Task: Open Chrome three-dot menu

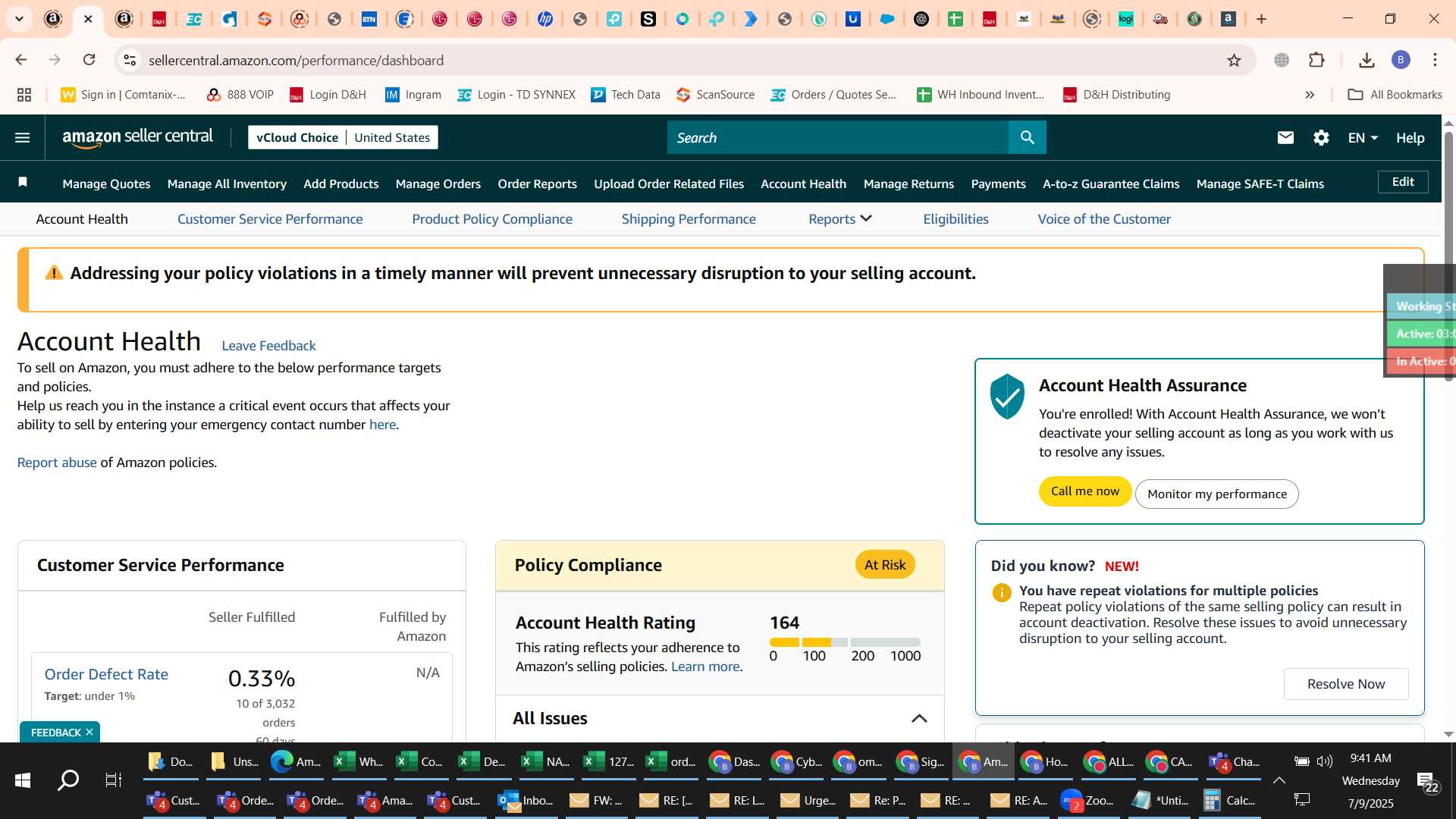Action: 1435,60
